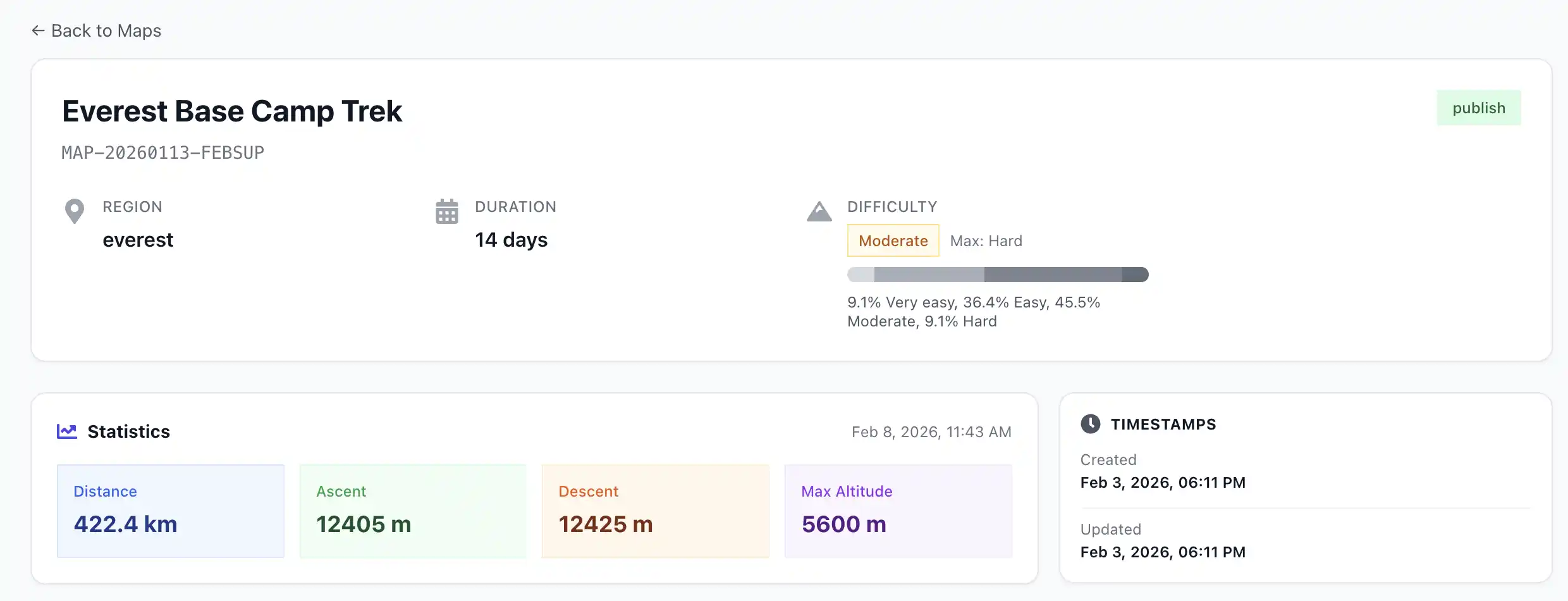Click the region location pin icon
Viewport: 1568px width, 601px height.
(x=75, y=211)
